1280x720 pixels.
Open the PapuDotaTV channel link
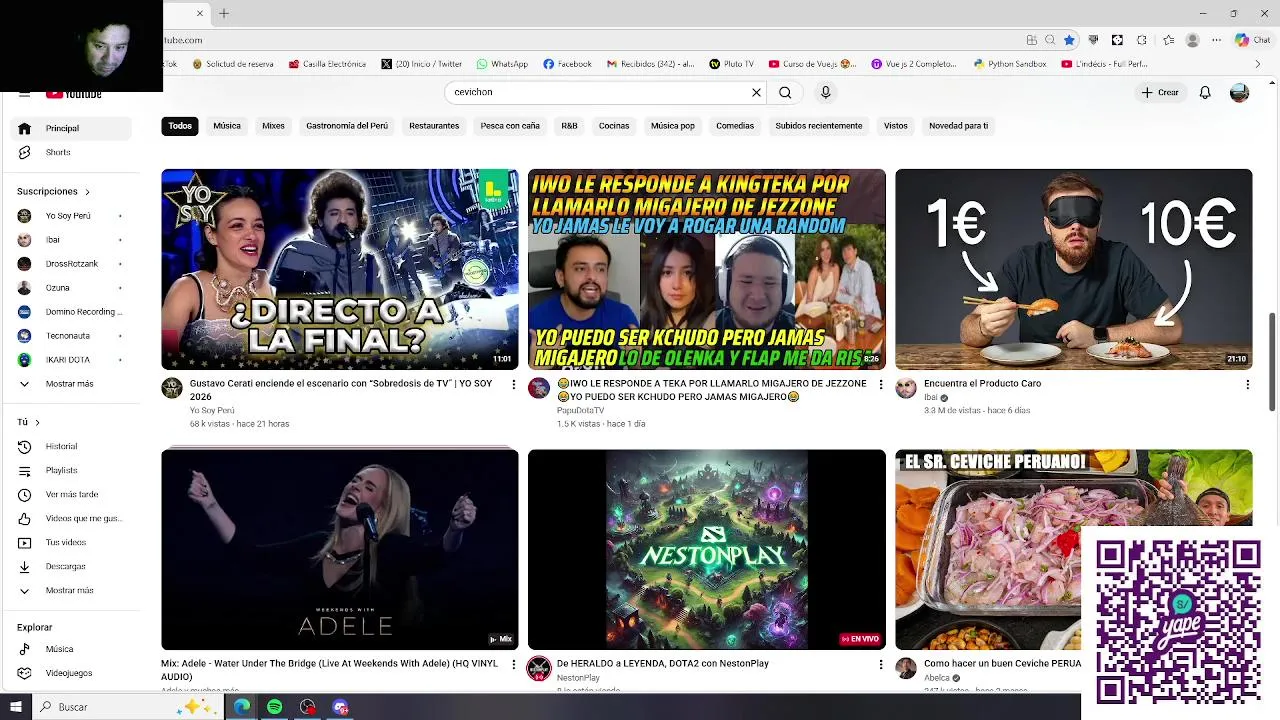pyautogui.click(x=580, y=411)
